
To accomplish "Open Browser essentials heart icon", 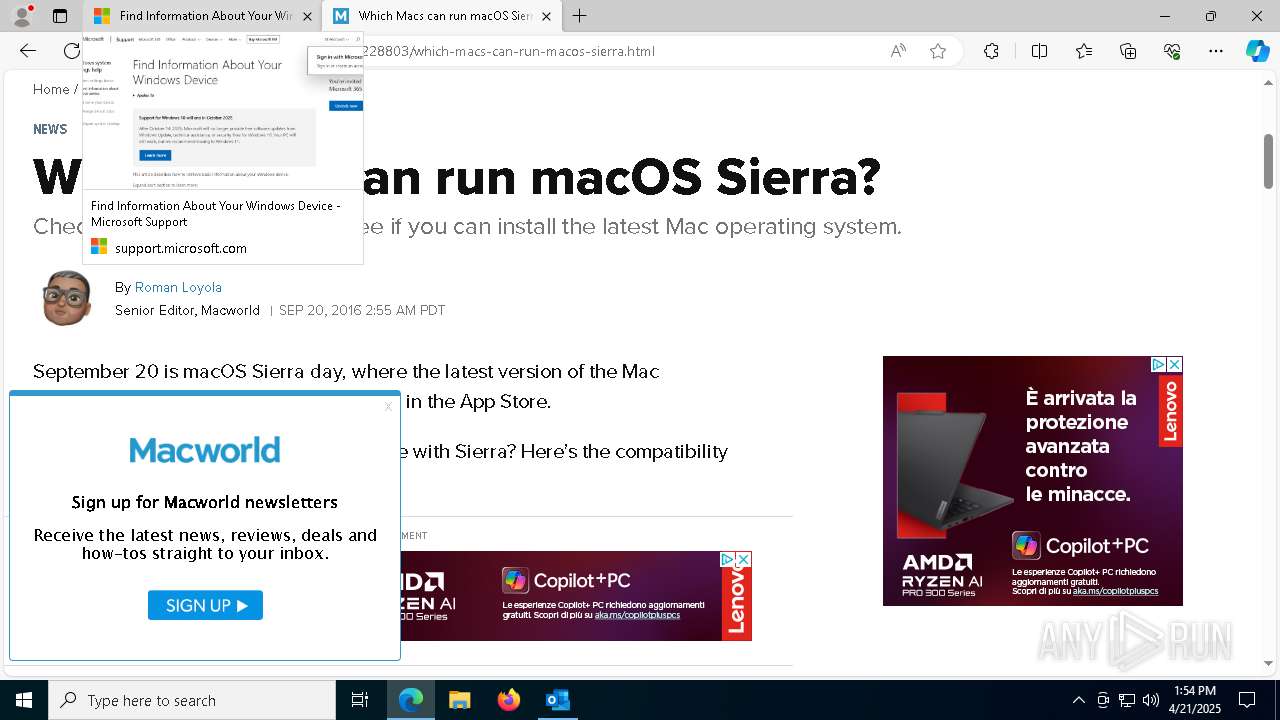I will [1172, 51].
